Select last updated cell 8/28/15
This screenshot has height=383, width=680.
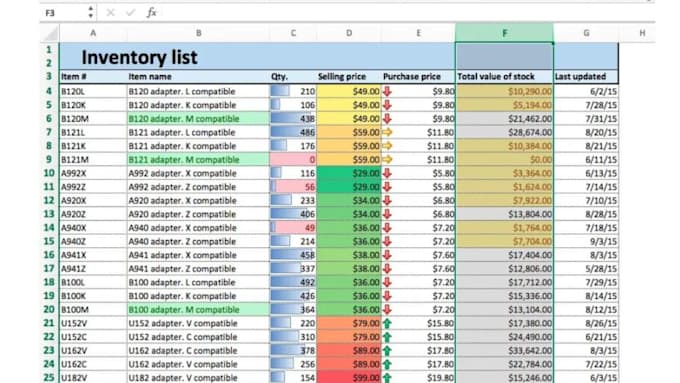586,214
